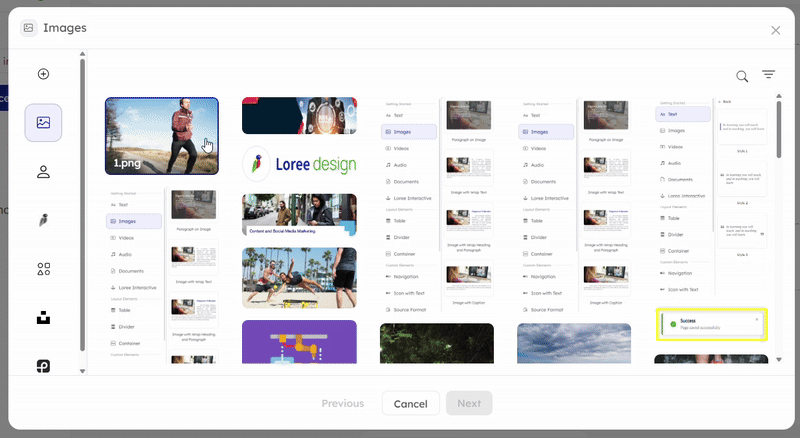Click the add new upload plus icon

click(43, 74)
